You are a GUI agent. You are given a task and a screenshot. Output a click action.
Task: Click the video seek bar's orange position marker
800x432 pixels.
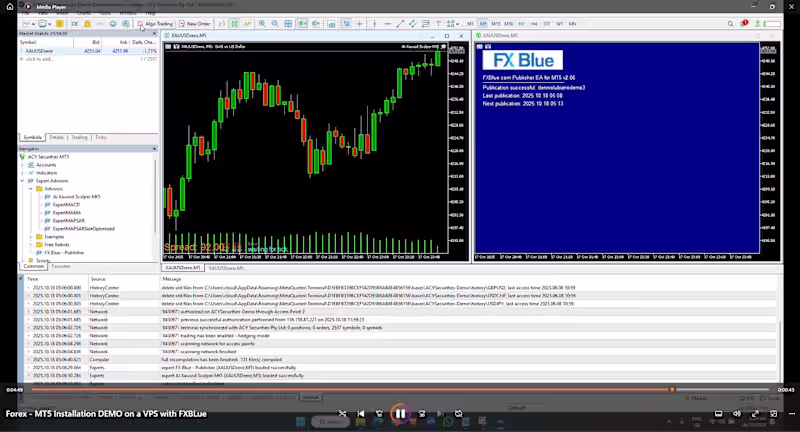(x=672, y=389)
